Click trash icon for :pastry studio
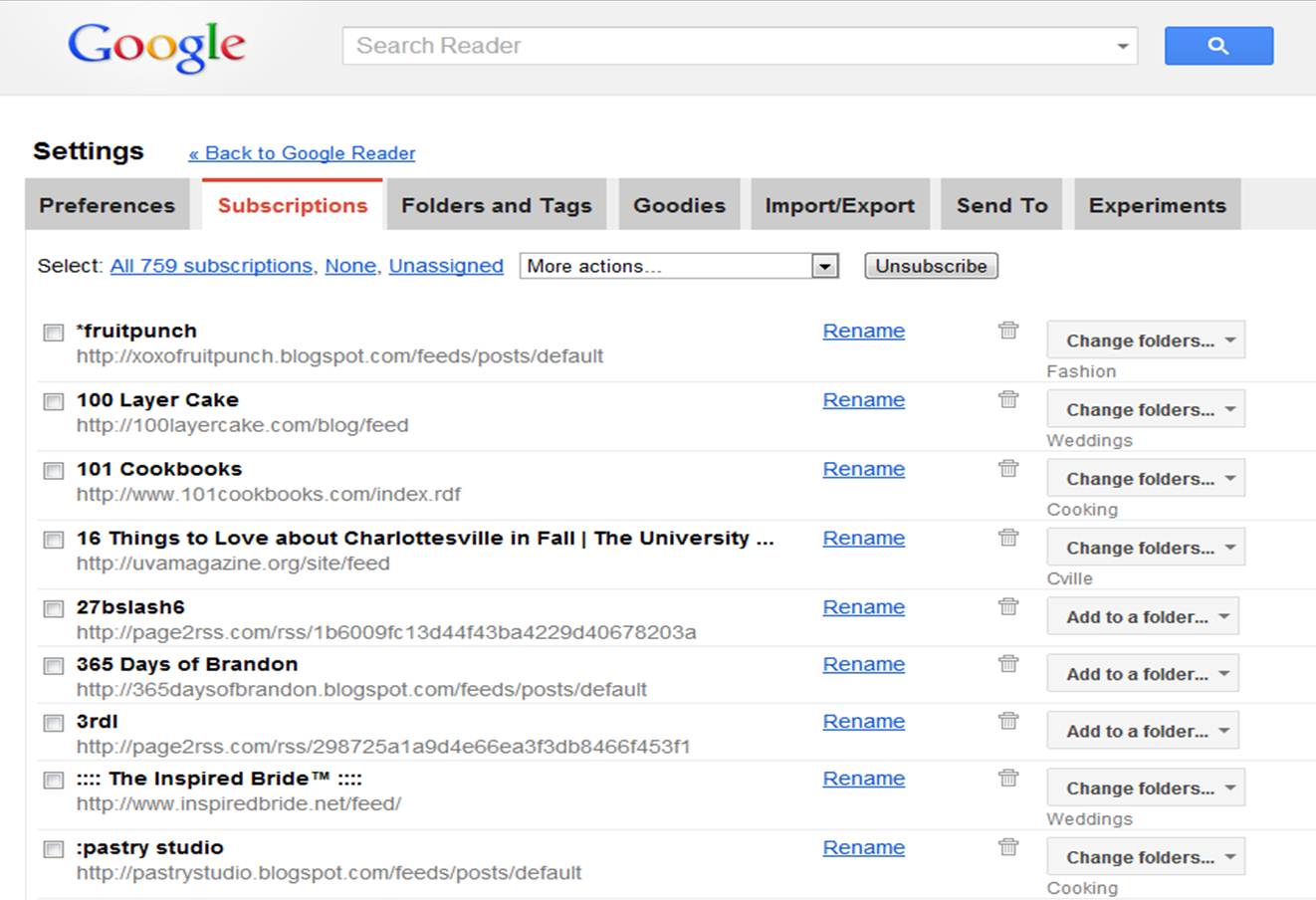This screenshot has width=1316, height=900. [x=1008, y=847]
